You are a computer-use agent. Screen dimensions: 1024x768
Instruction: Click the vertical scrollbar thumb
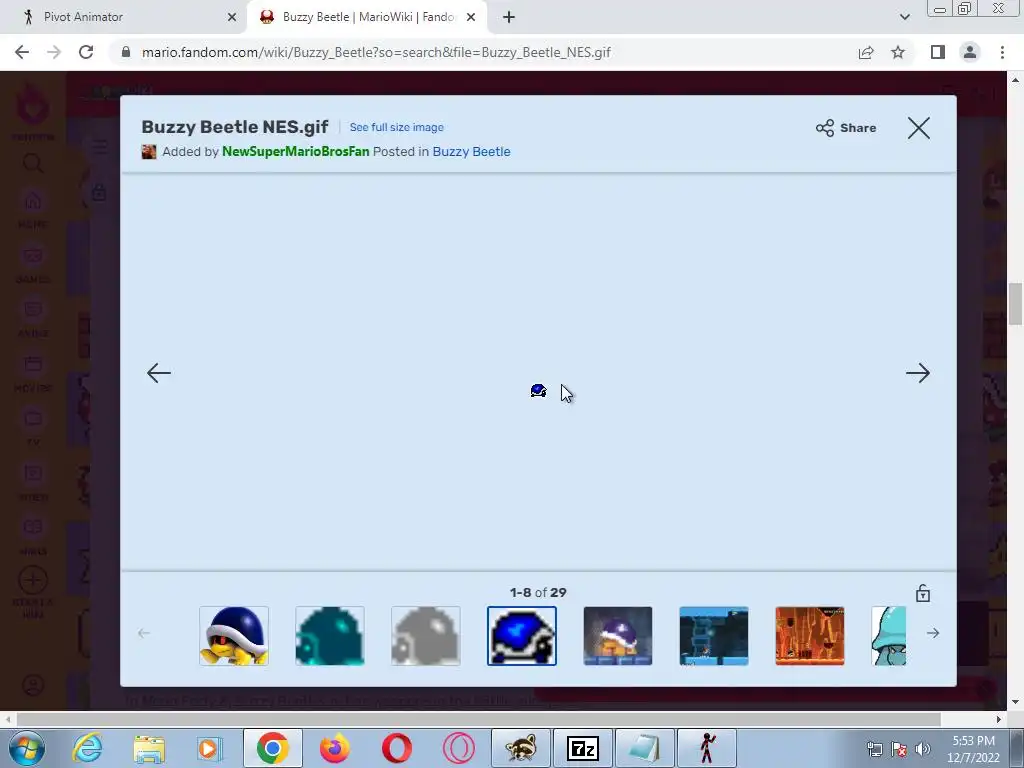coord(1015,304)
